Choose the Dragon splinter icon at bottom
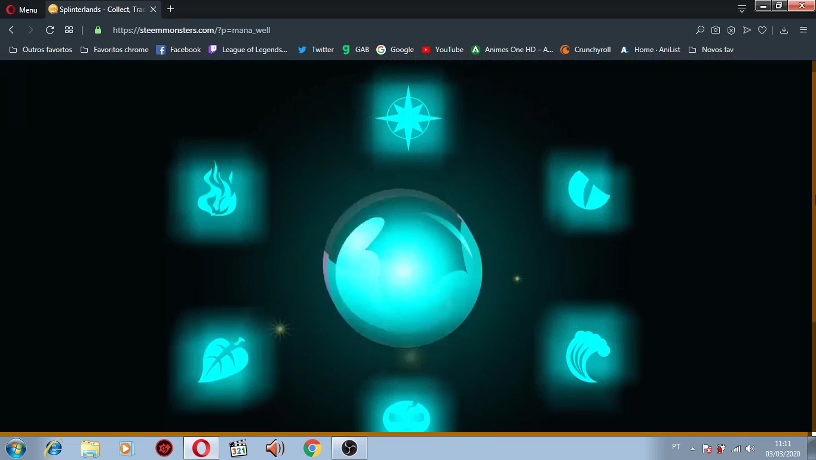 tap(406, 415)
